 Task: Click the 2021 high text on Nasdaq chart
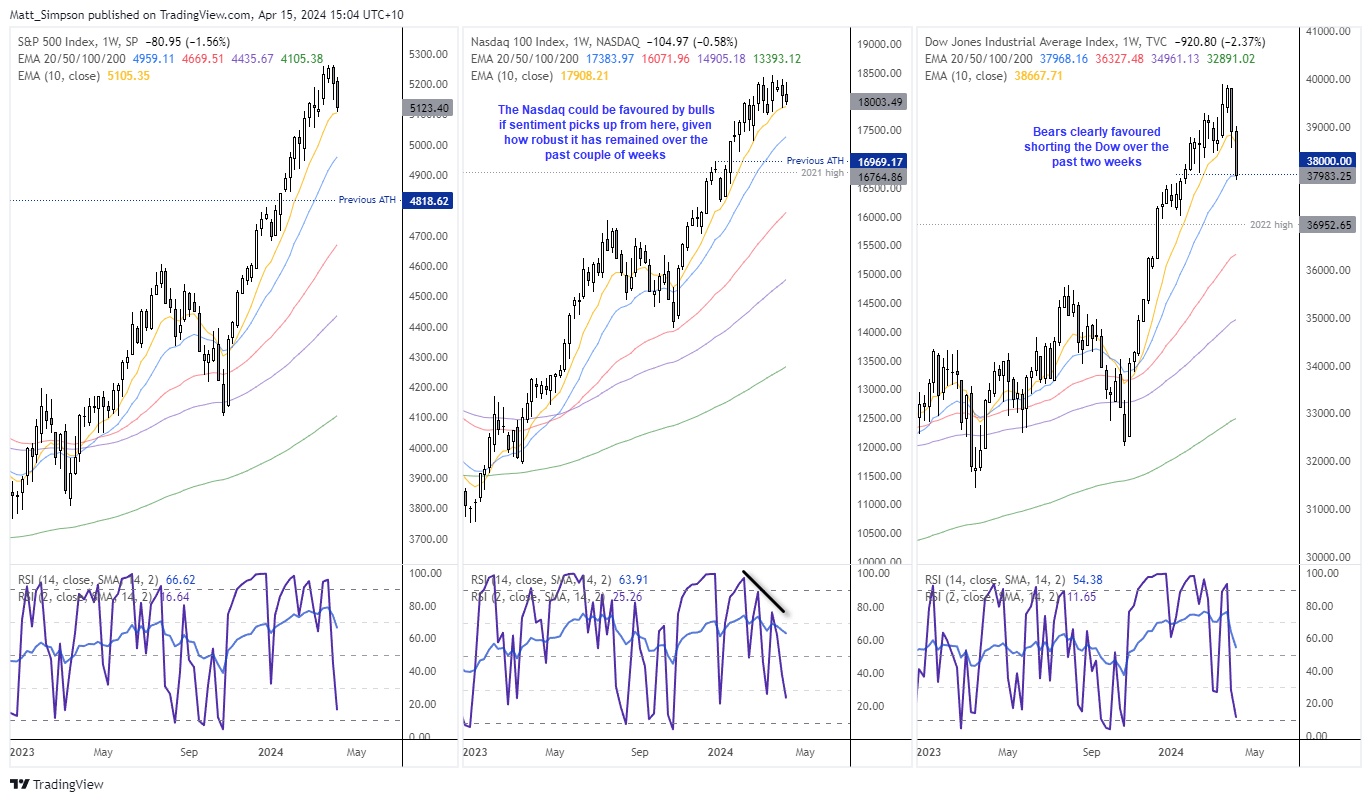822,173
